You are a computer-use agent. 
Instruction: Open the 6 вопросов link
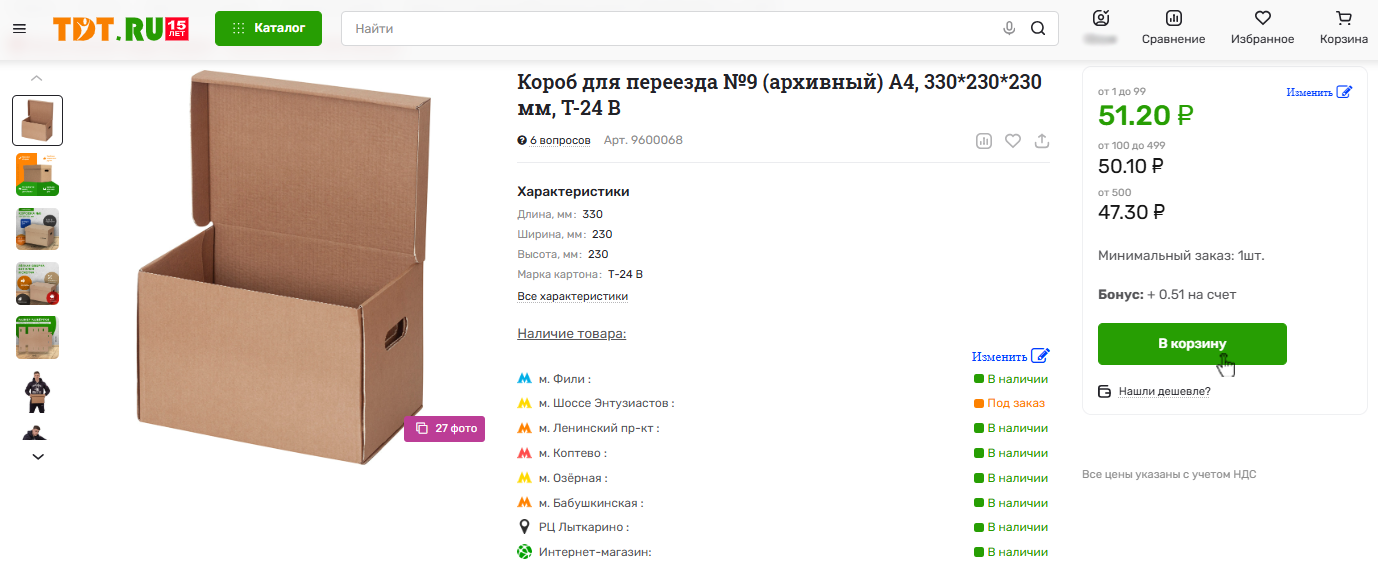pyautogui.click(x=554, y=140)
